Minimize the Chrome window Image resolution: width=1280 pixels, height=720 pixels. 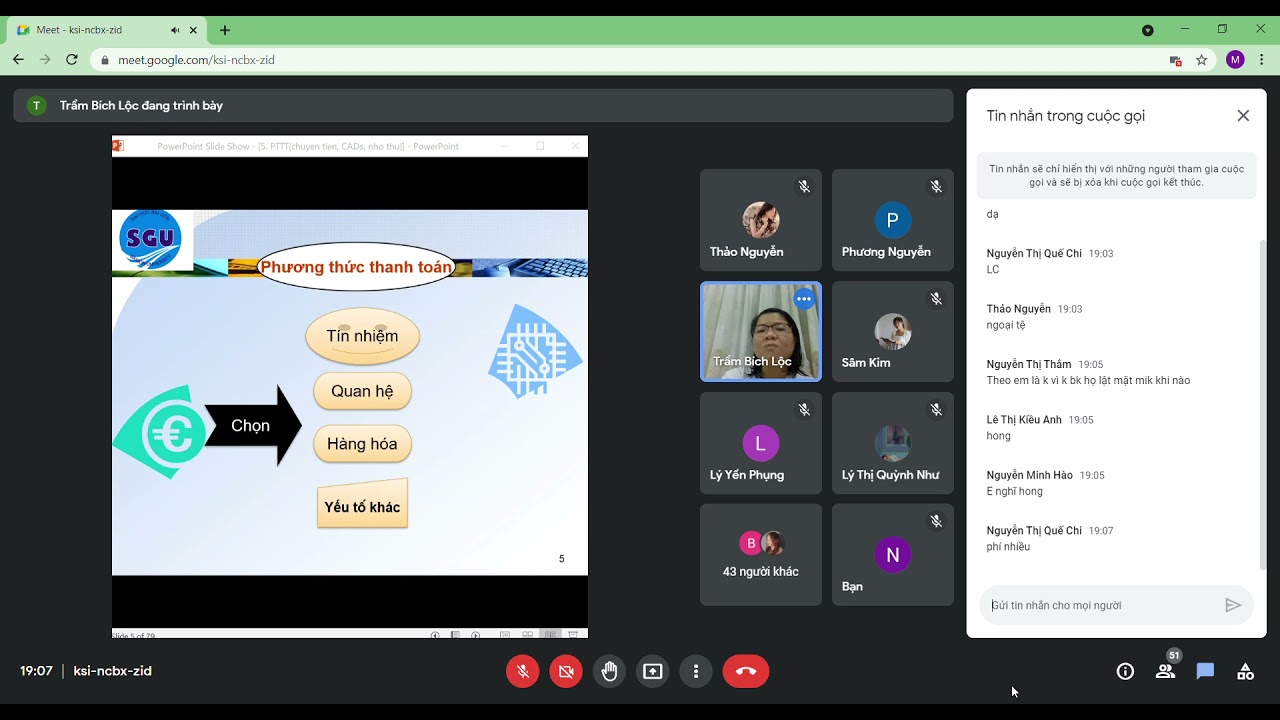[1185, 29]
